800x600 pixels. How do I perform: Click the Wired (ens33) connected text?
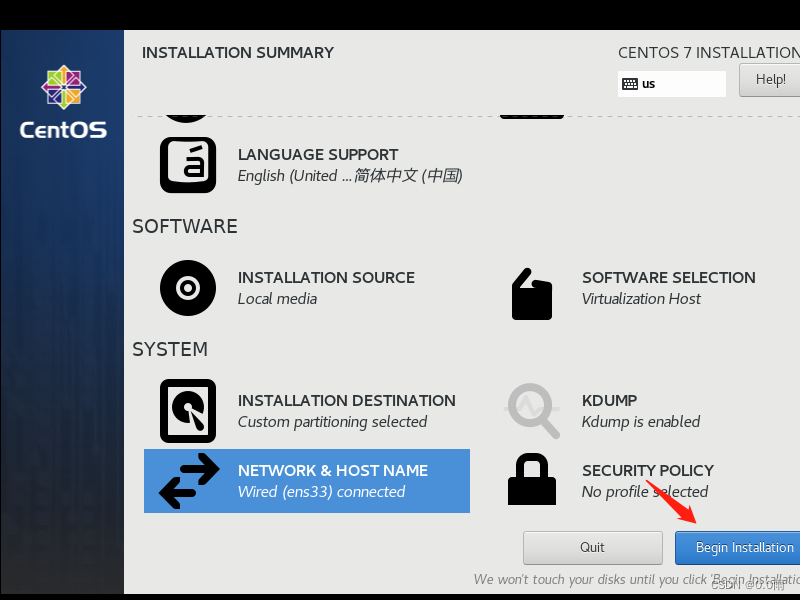click(321, 491)
